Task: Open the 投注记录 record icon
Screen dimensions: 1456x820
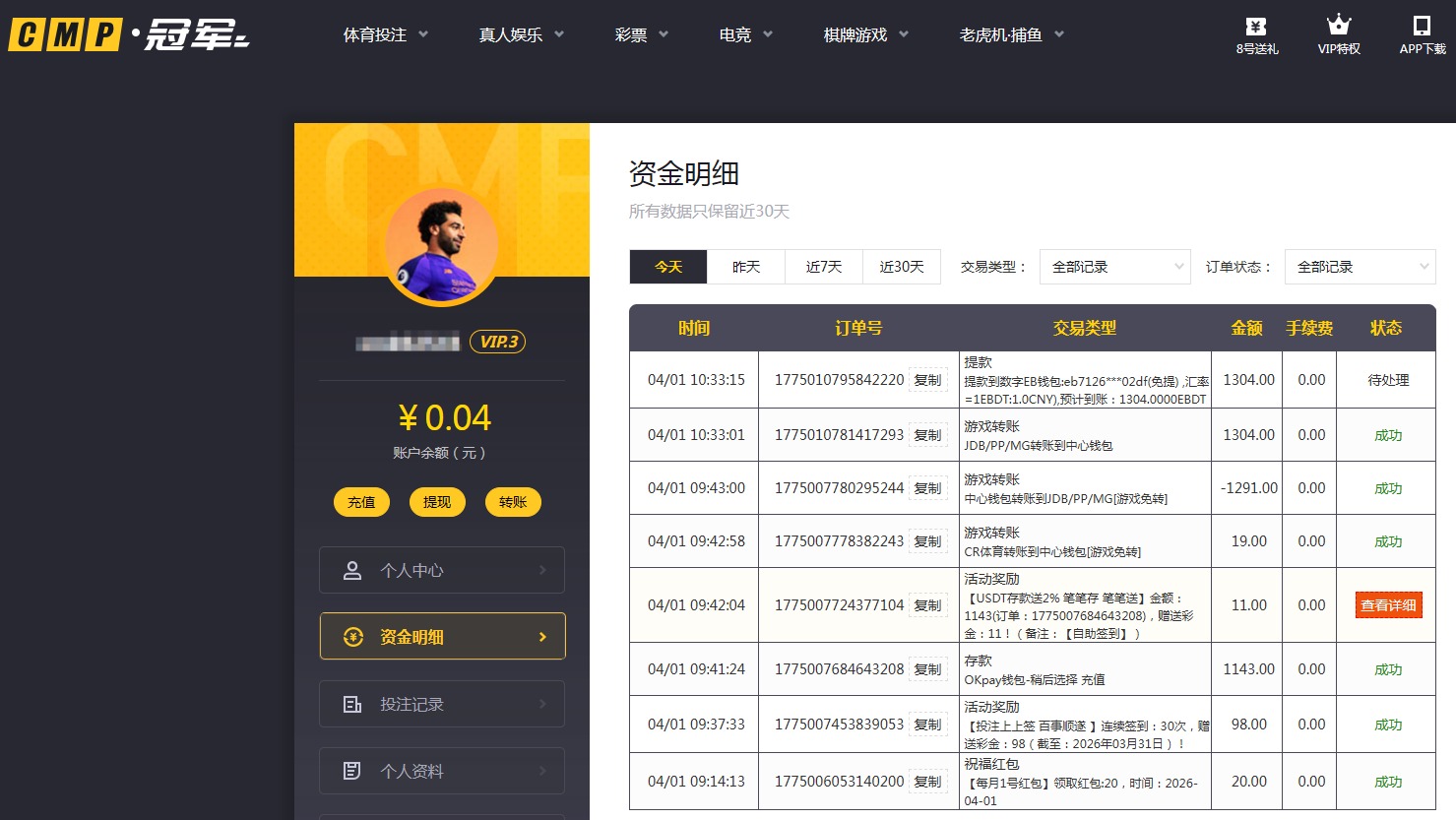Action: 352,703
